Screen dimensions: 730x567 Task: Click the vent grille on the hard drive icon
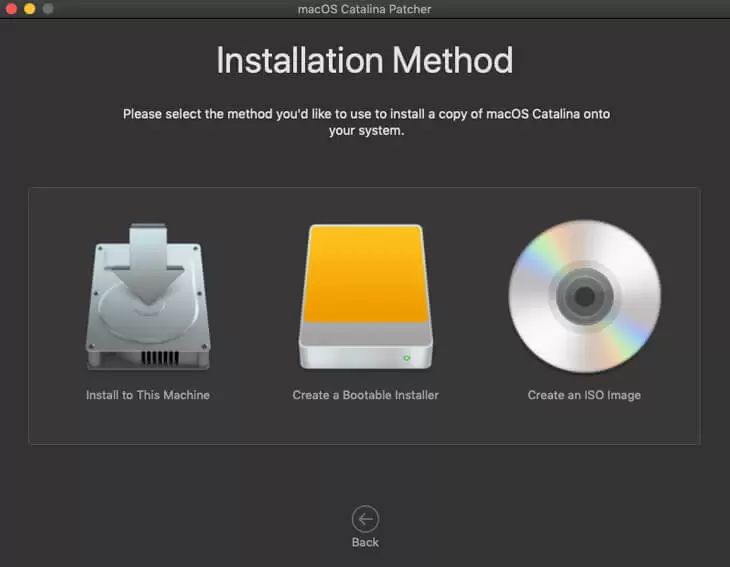(160, 358)
